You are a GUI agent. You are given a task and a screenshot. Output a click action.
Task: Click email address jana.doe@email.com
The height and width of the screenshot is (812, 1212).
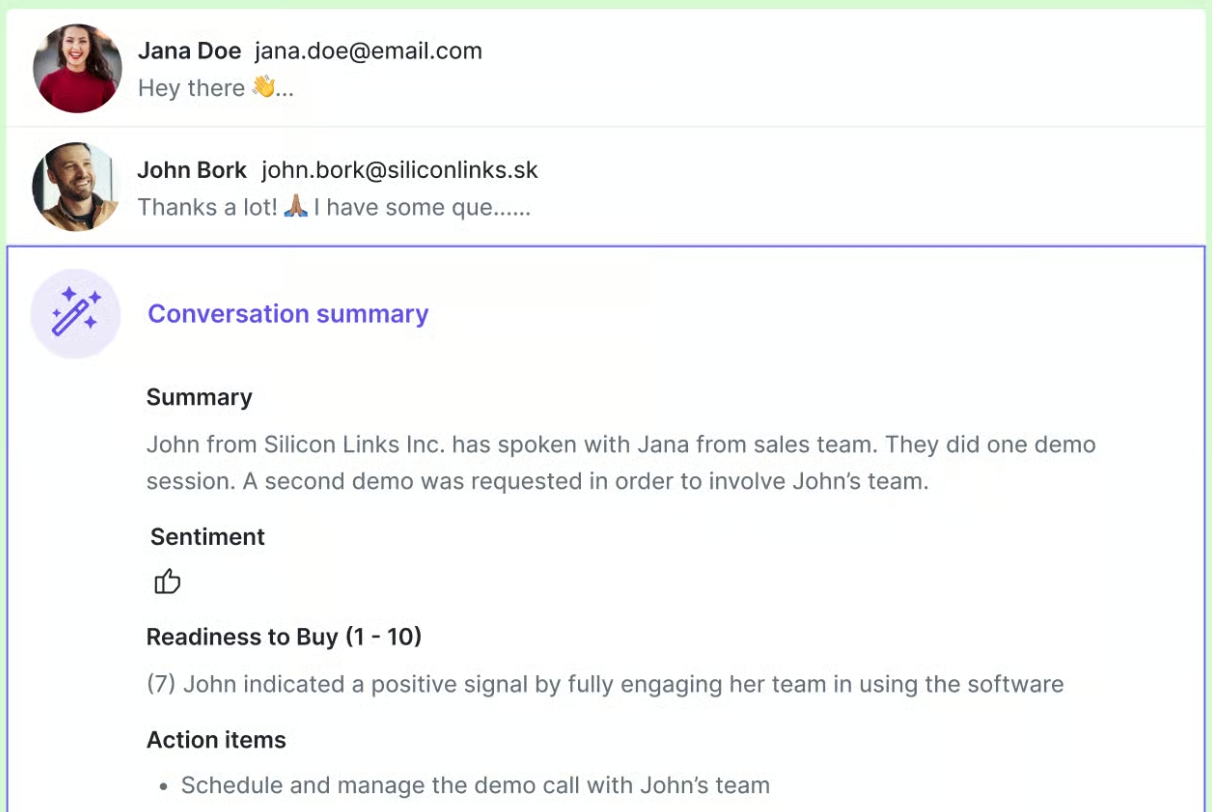pyautogui.click(x=368, y=51)
